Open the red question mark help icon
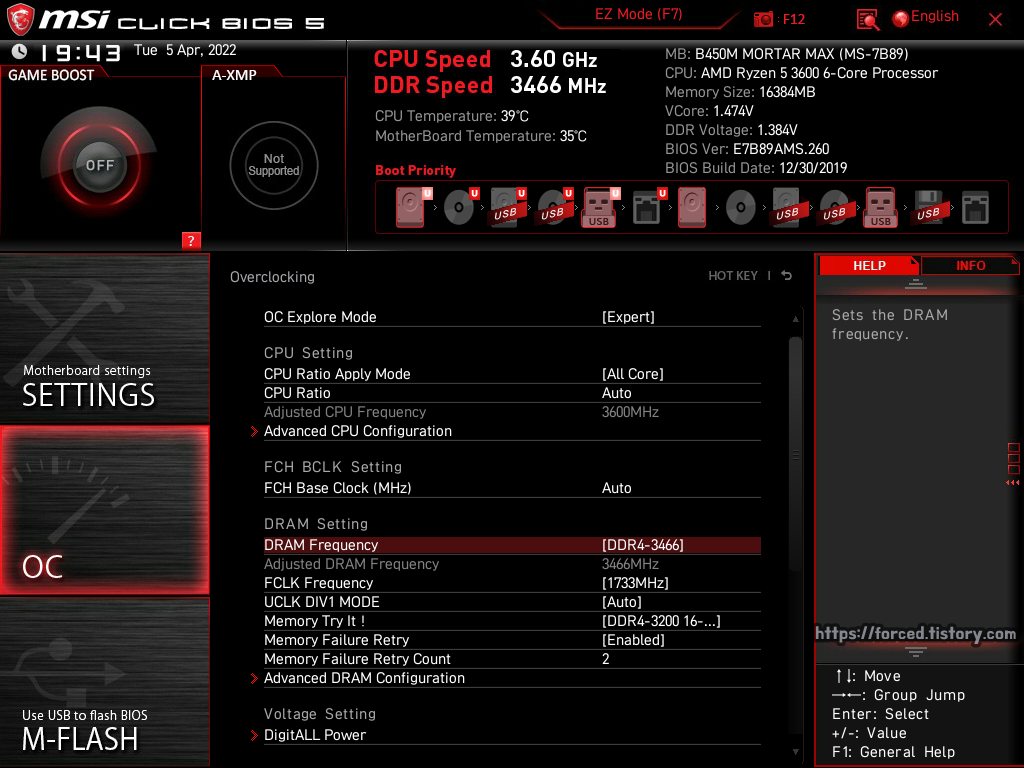Screen dimensions: 1024x768 (191, 240)
